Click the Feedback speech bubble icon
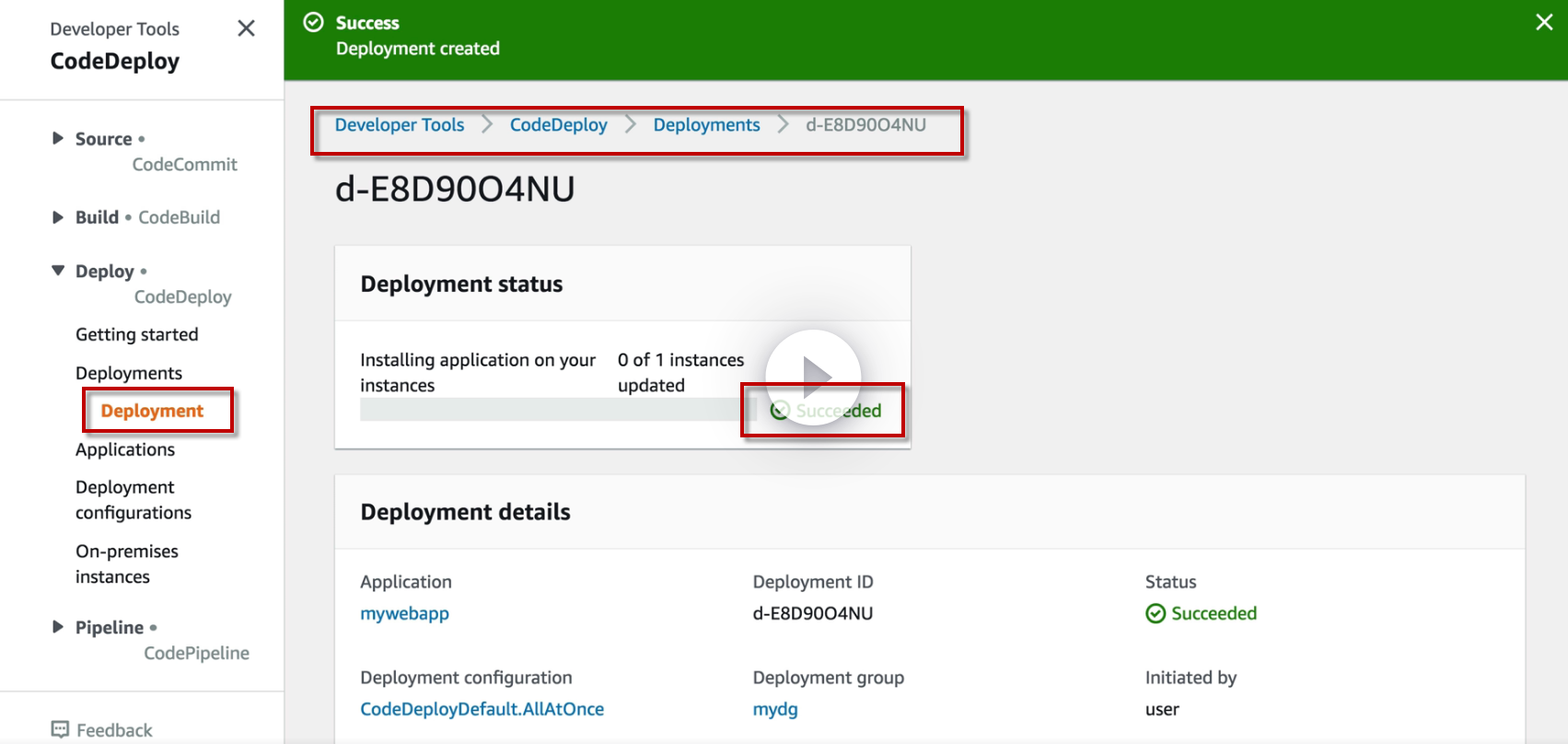The height and width of the screenshot is (744, 1568). [60, 729]
